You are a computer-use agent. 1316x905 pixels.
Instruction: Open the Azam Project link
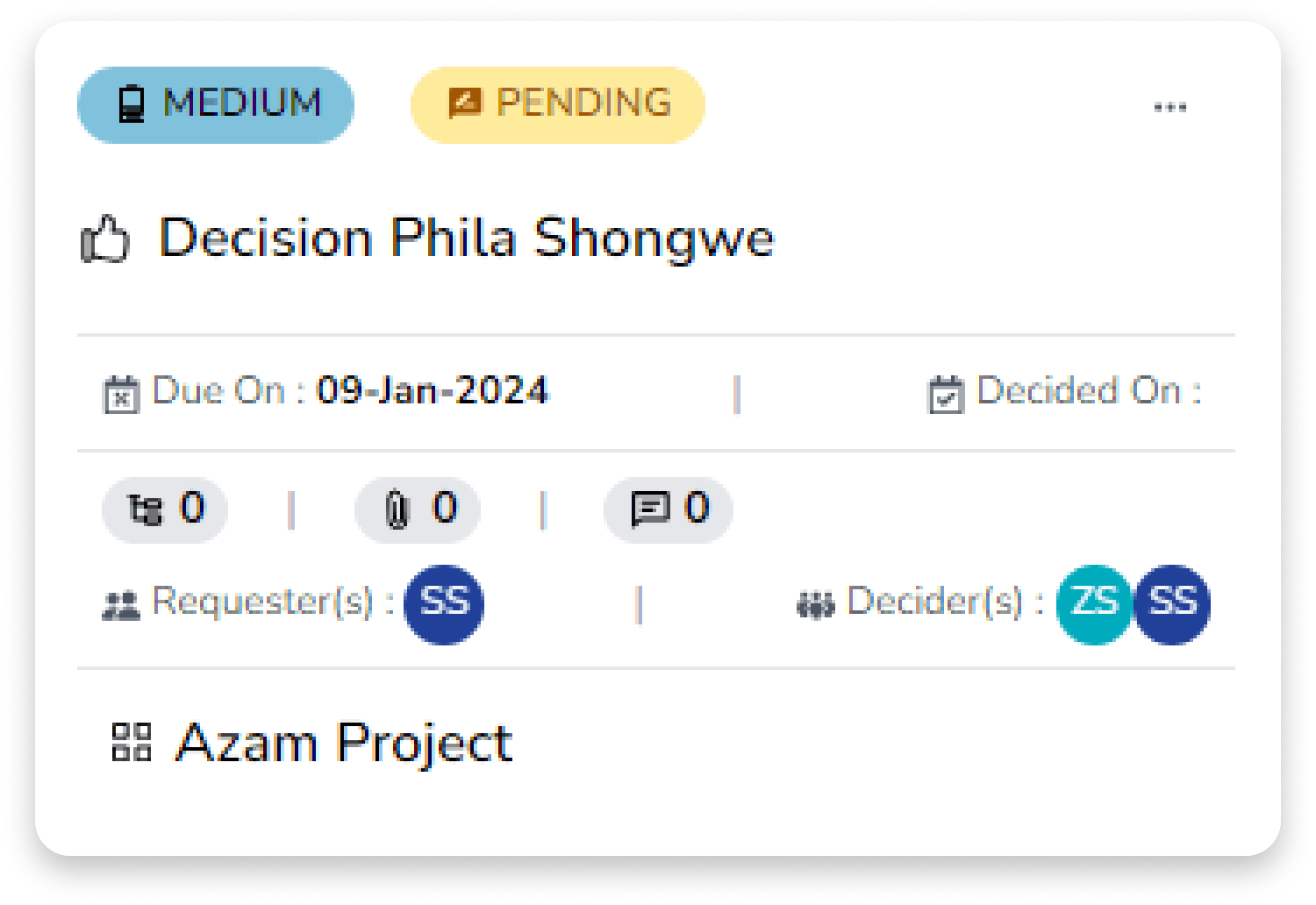(x=343, y=744)
